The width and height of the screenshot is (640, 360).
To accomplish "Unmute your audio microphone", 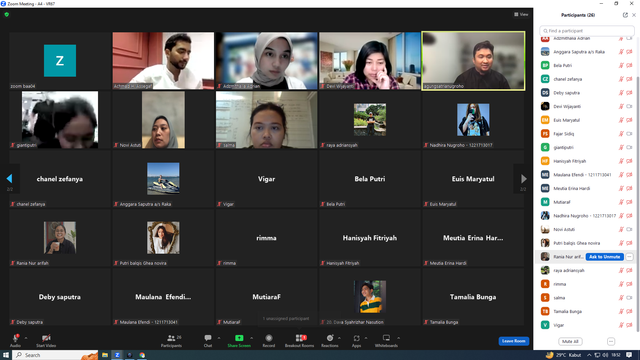I will [x=16, y=340].
